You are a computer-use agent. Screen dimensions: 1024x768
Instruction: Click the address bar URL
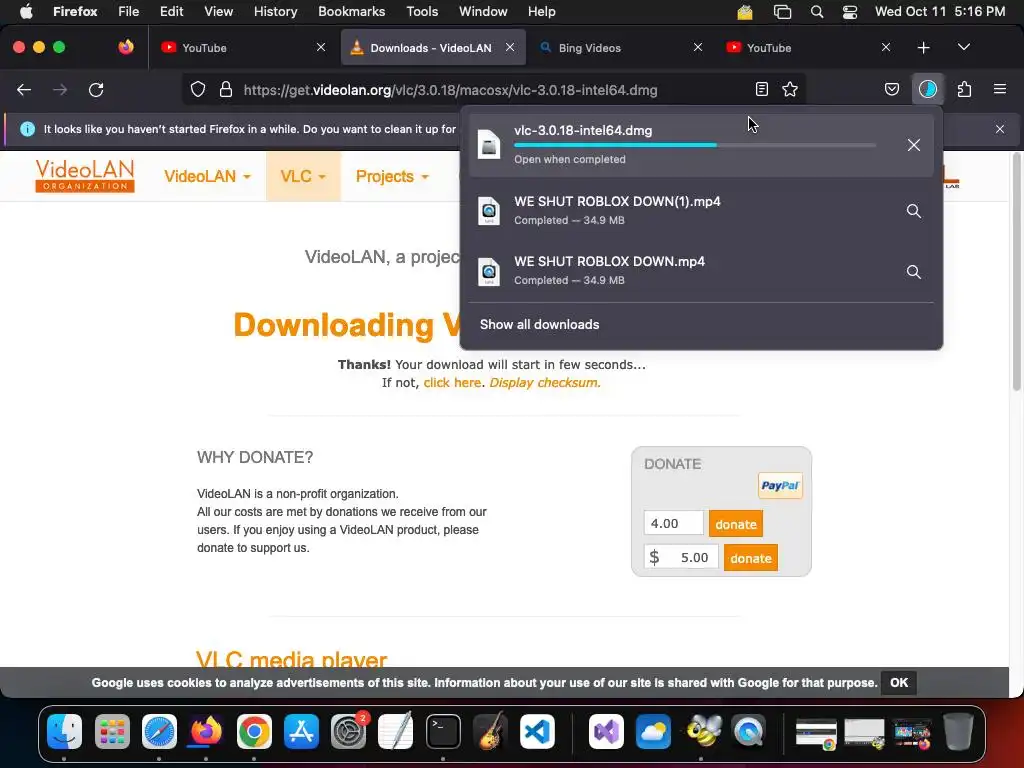pyautogui.click(x=451, y=90)
